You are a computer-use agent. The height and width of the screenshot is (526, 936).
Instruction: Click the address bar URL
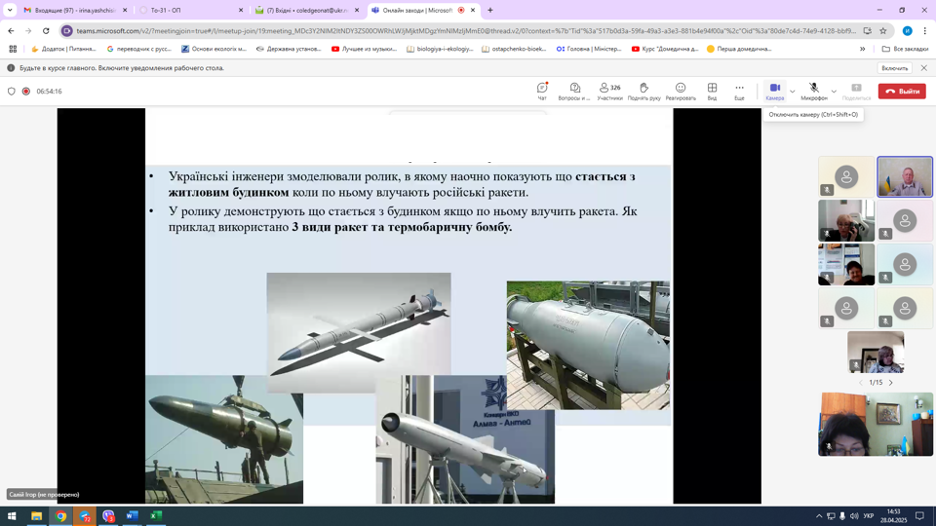(x=466, y=30)
